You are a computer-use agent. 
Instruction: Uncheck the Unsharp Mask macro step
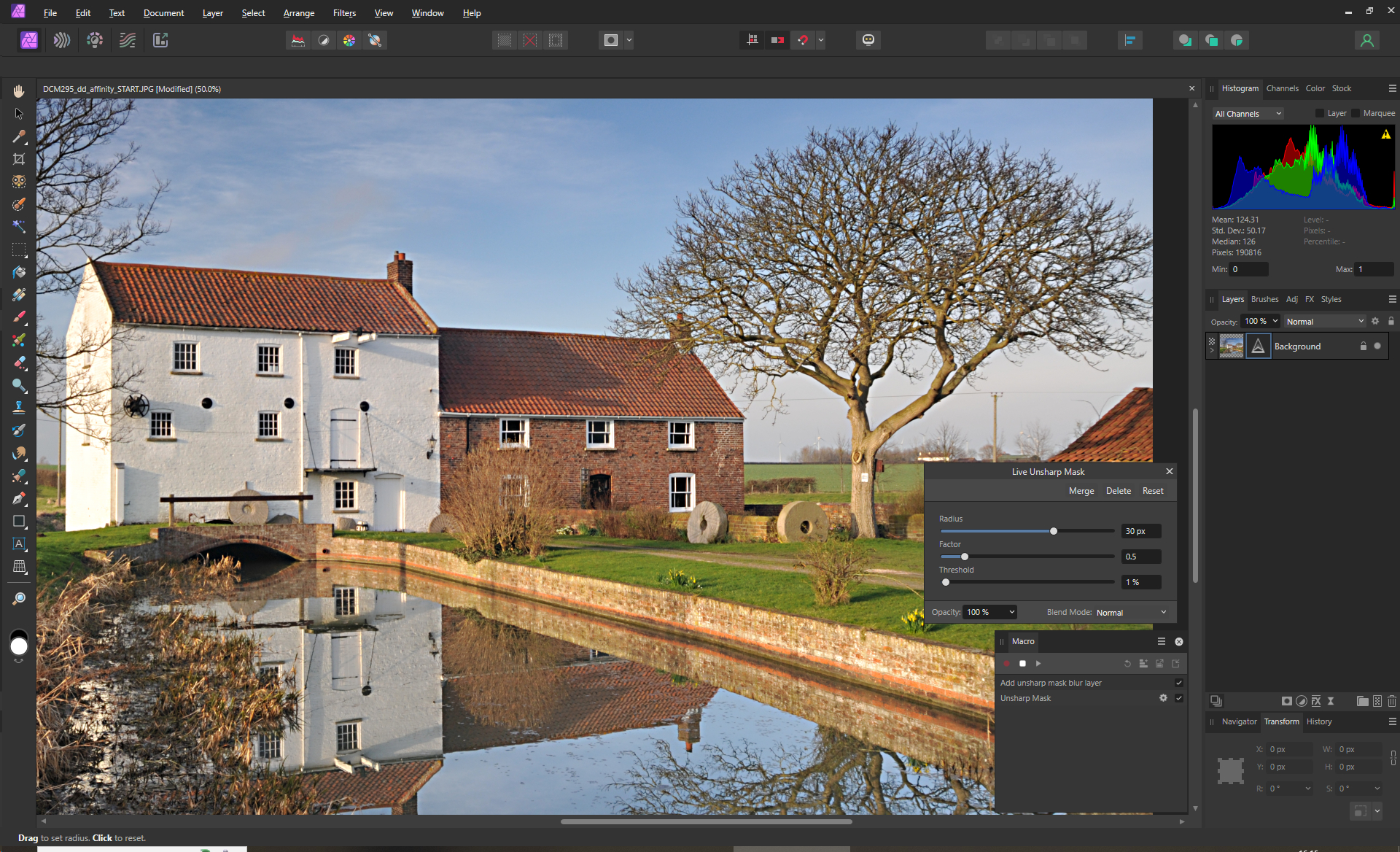click(1179, 698)
